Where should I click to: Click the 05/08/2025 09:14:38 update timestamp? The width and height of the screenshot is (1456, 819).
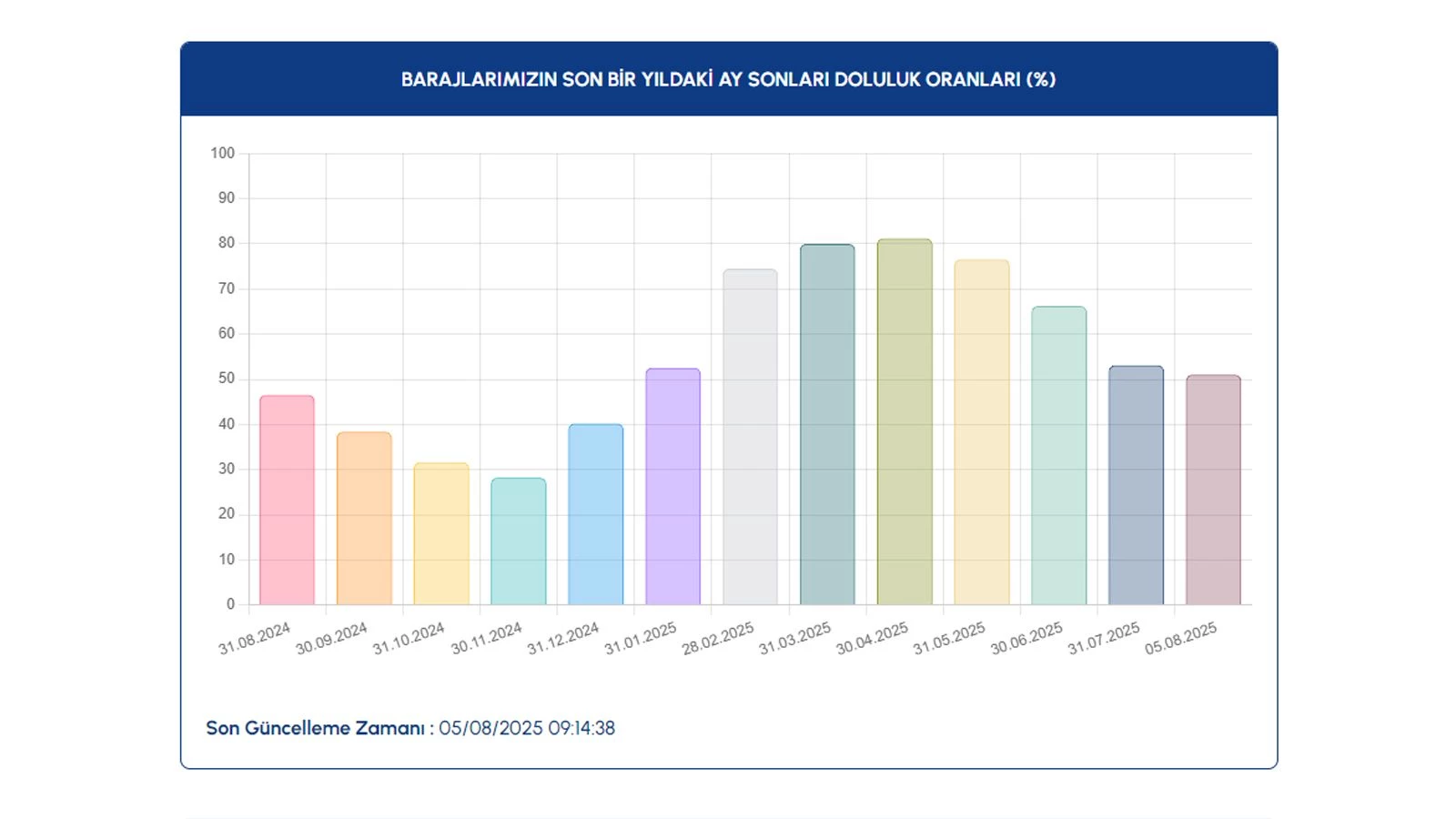527,728
